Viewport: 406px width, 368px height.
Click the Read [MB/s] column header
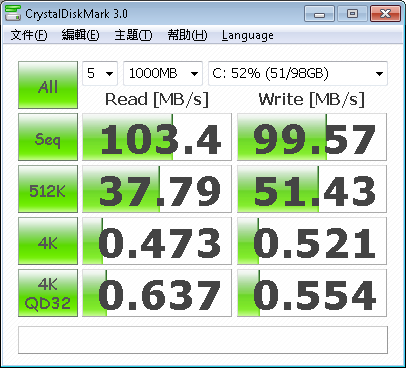pyautogui.click(x=157, y=99)
